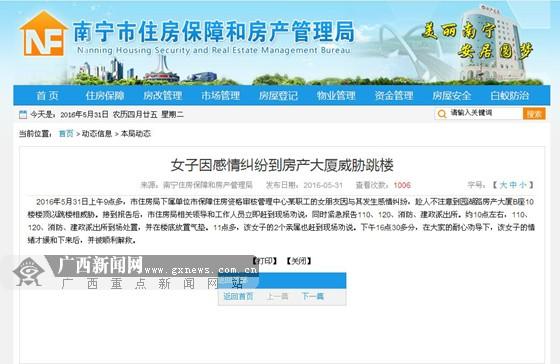Click the orange NF house logo

click(44, 33)
